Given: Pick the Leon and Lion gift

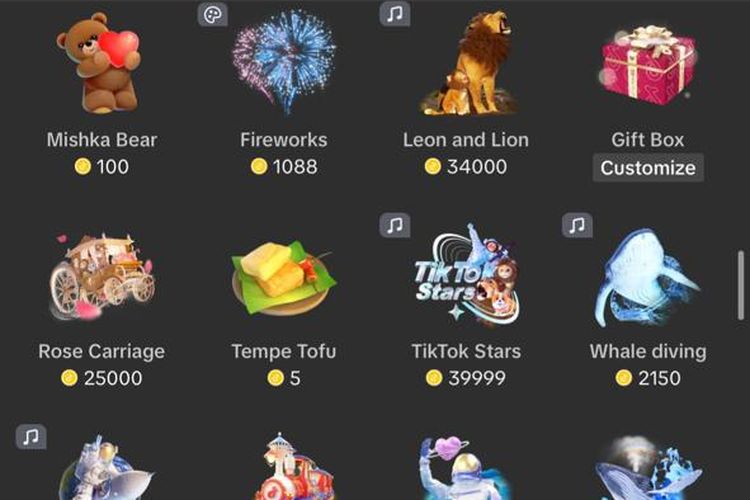Looking at the screenshot, I should [x=467, y=64].
